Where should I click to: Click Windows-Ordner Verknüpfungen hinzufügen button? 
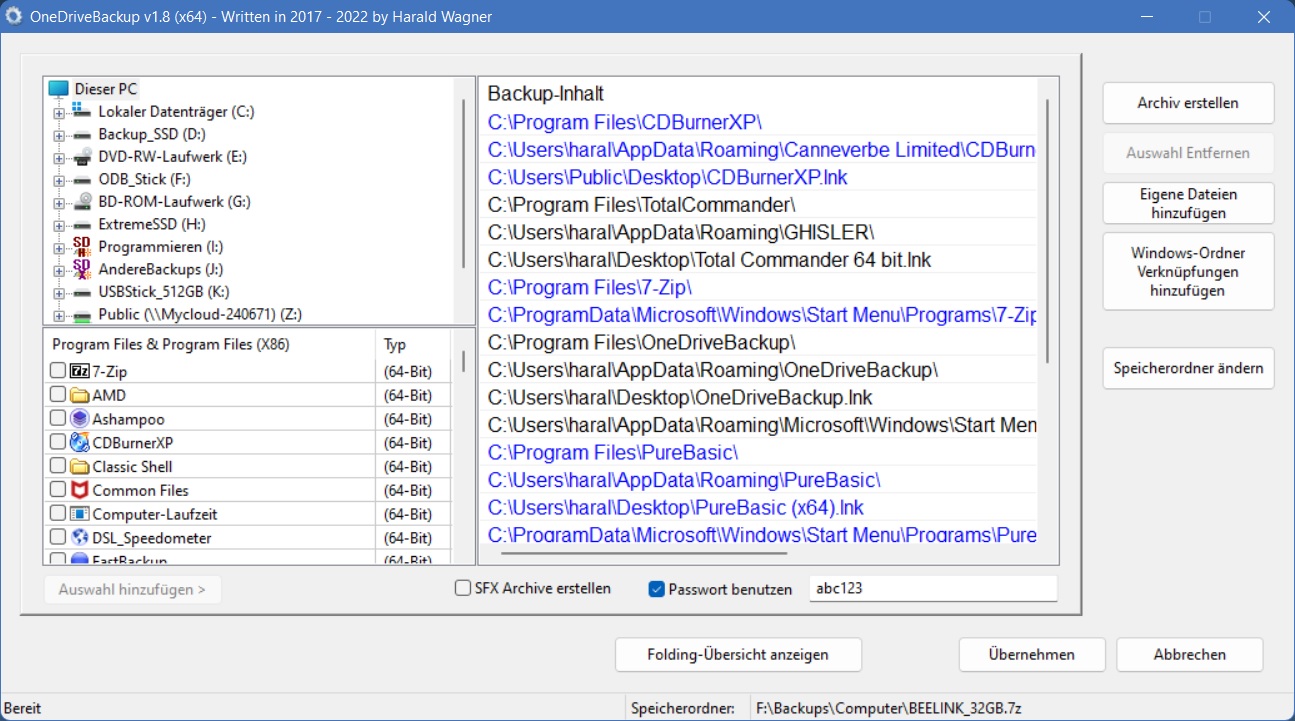[x=1188, y=271]
